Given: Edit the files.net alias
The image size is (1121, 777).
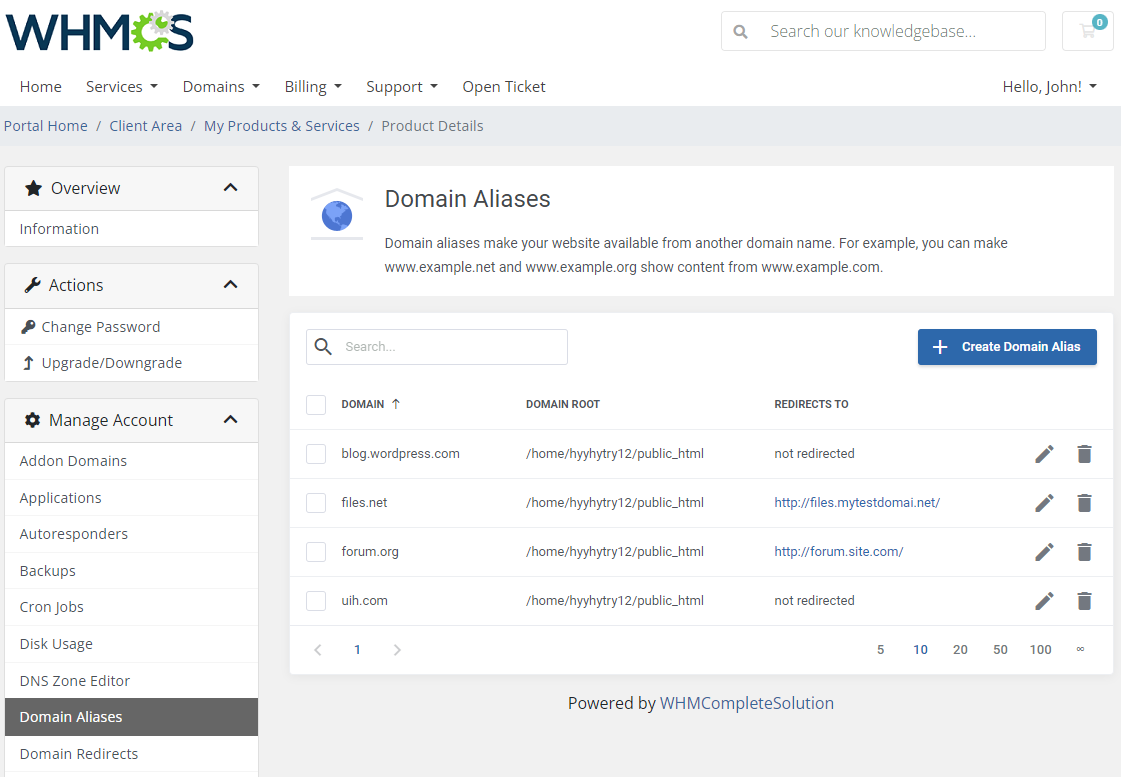Looking at the screenshot, I should pyautogui.click(x=1044, y=503).
